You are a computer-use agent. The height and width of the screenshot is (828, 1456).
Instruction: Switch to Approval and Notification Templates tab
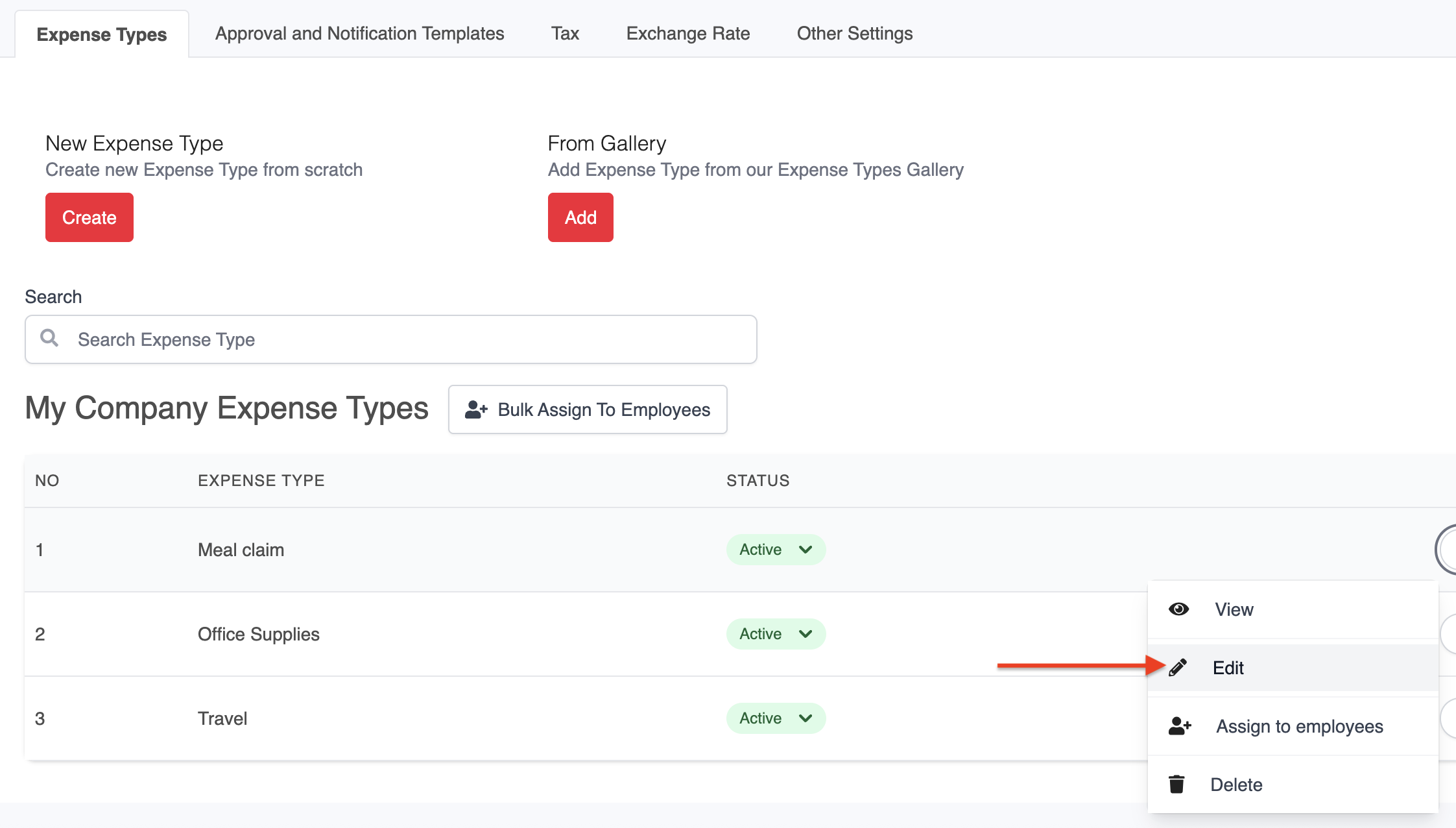(359, 34)
